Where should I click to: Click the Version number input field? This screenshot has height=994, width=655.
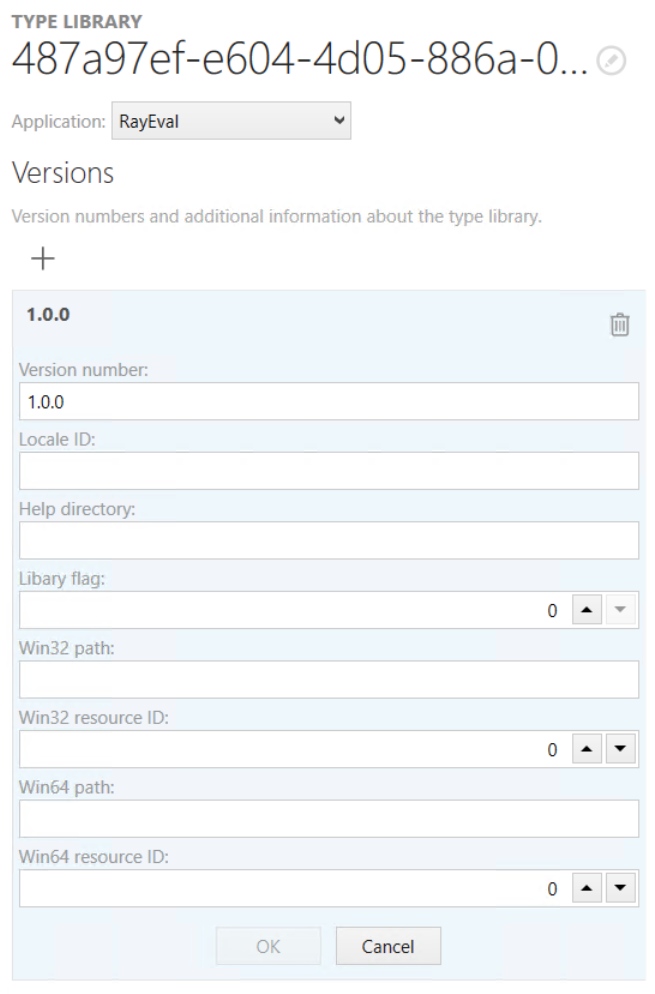point(328,402)
